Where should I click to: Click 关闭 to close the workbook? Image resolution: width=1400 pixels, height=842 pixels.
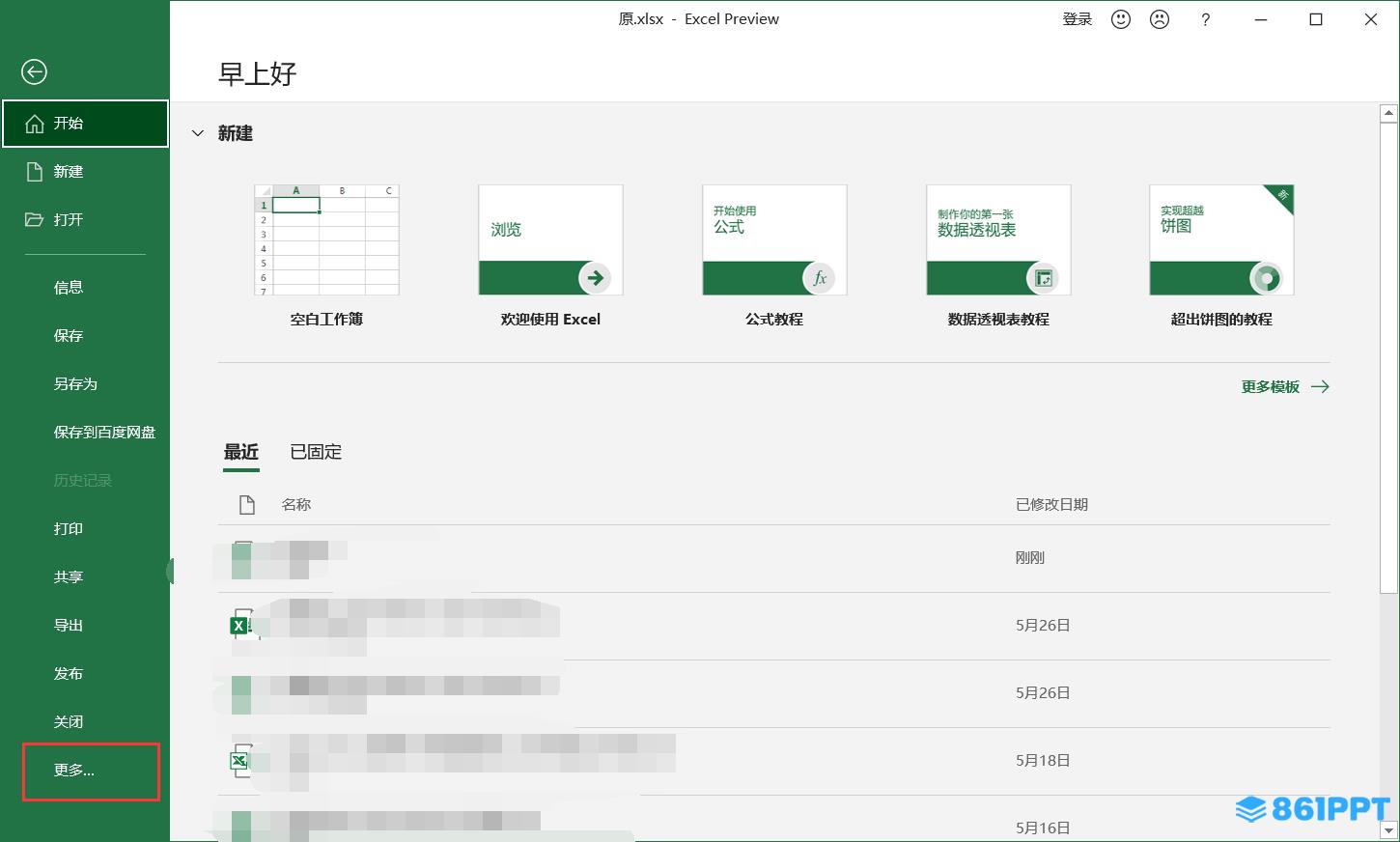[85, 722]
